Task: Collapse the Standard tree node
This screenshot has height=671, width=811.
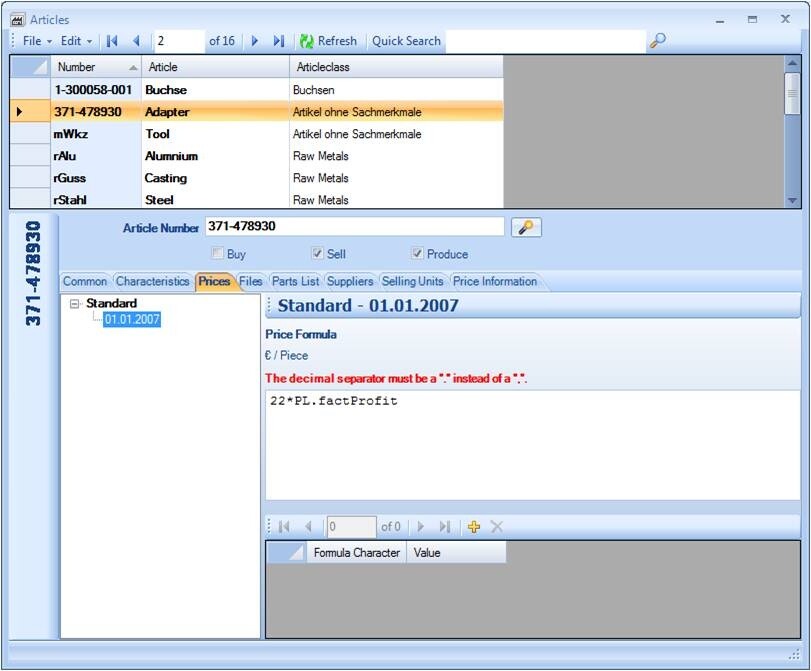Action: [x=74, y=304]
